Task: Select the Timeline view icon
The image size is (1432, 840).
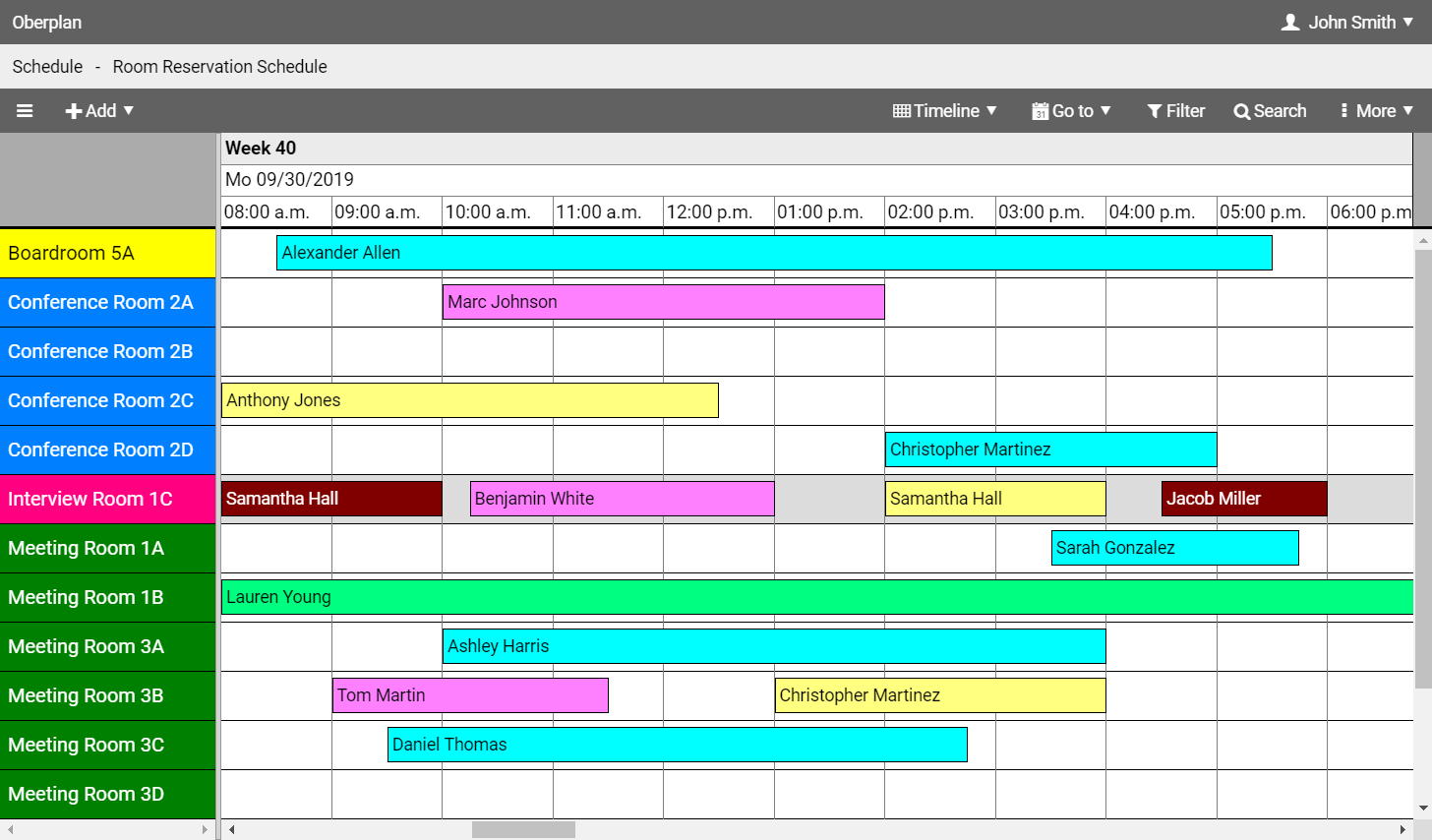Action: (x=901, y=110)
